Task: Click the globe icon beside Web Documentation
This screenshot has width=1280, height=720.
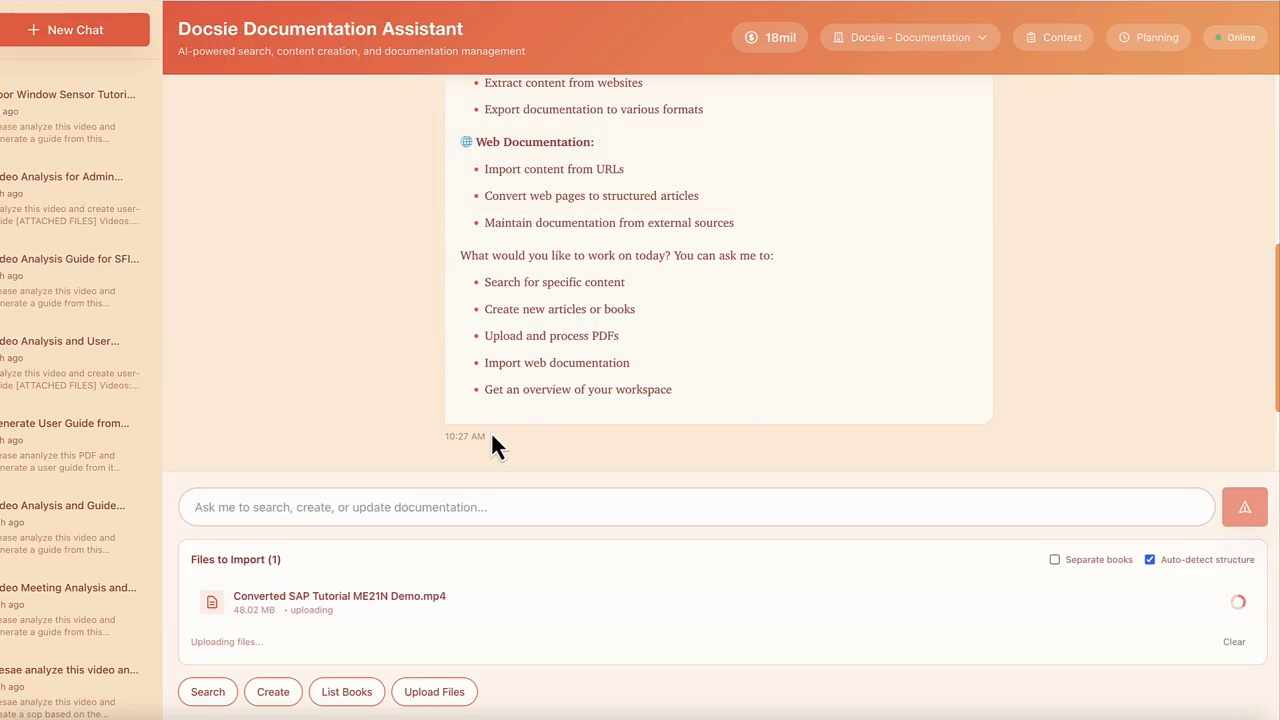Action: point(466,141)
